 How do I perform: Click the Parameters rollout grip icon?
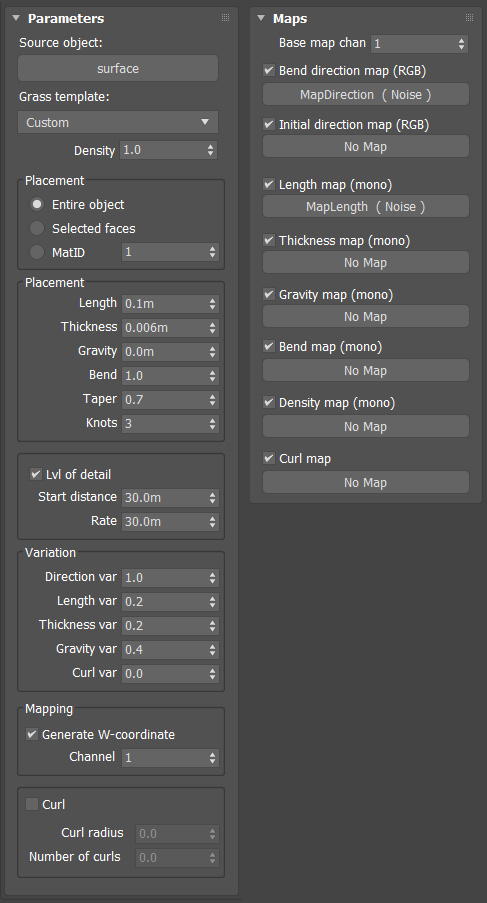226,18
